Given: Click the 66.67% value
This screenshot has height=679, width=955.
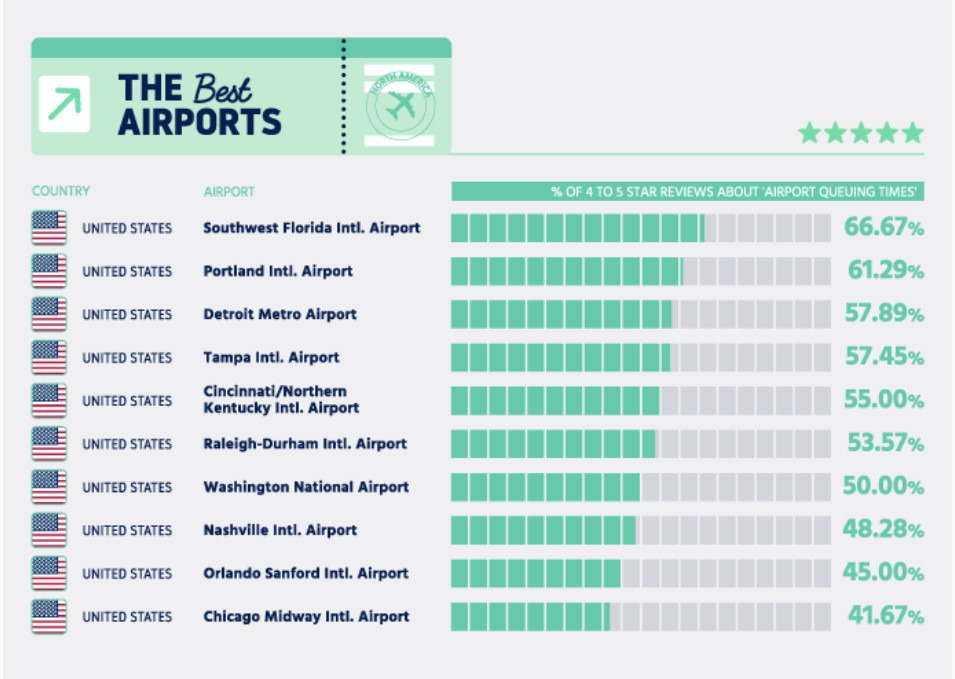Looking at the screenshot, I should [884, 227].
